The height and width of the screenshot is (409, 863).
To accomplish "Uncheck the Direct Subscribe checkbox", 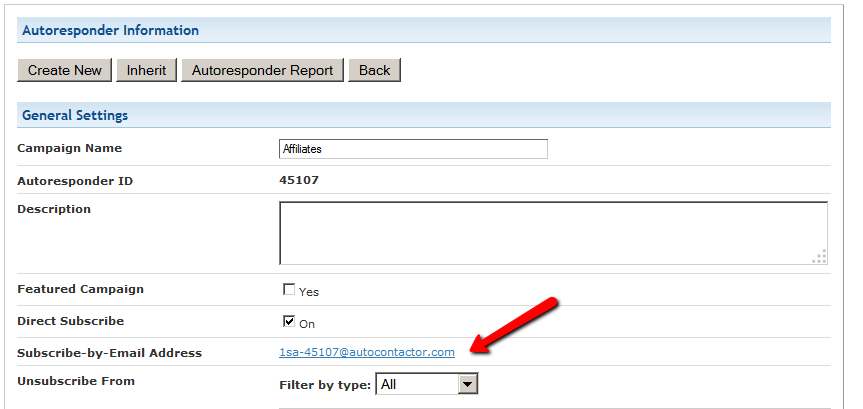I will point(289,322).
